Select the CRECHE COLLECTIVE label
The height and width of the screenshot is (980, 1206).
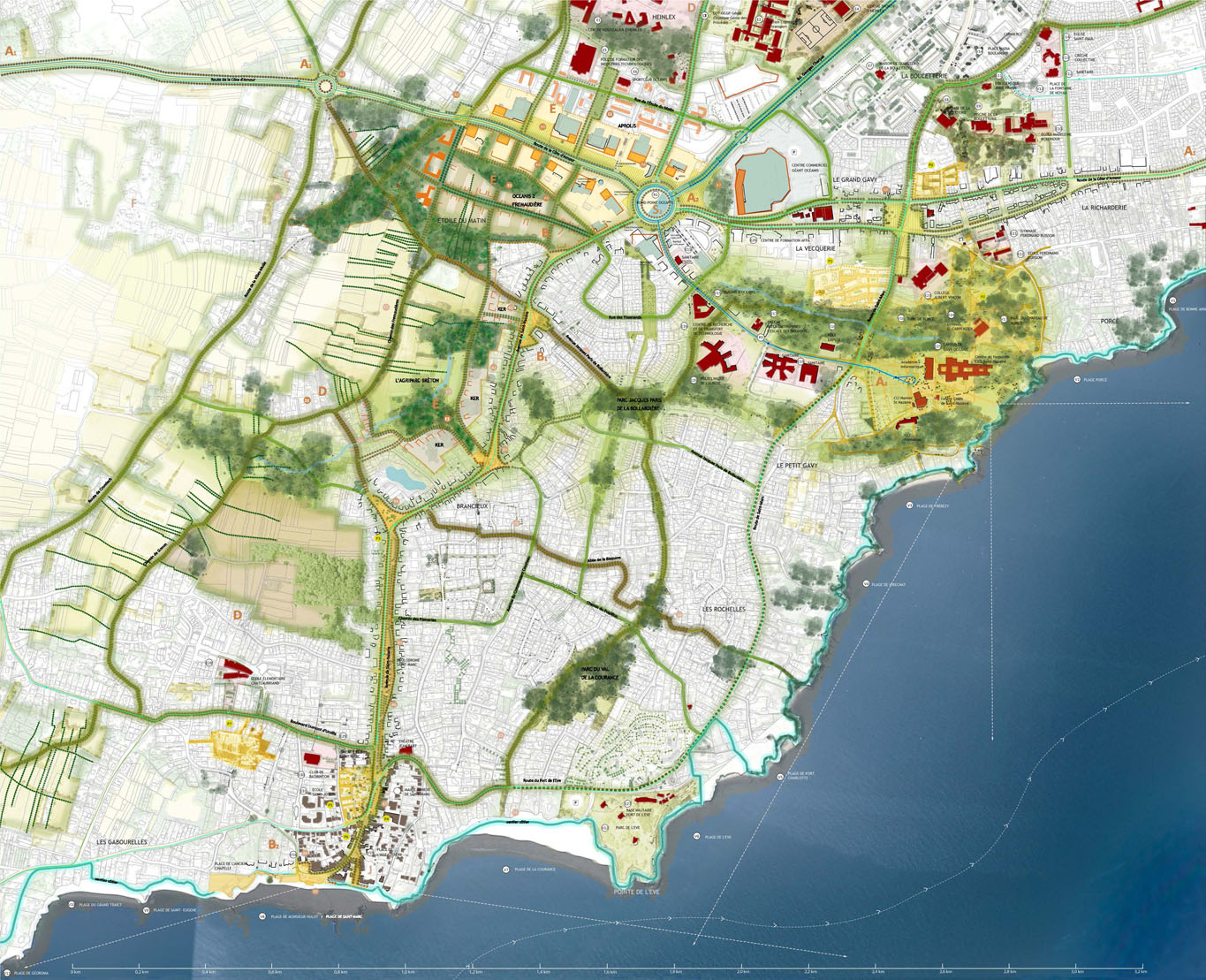[1086, 57]
